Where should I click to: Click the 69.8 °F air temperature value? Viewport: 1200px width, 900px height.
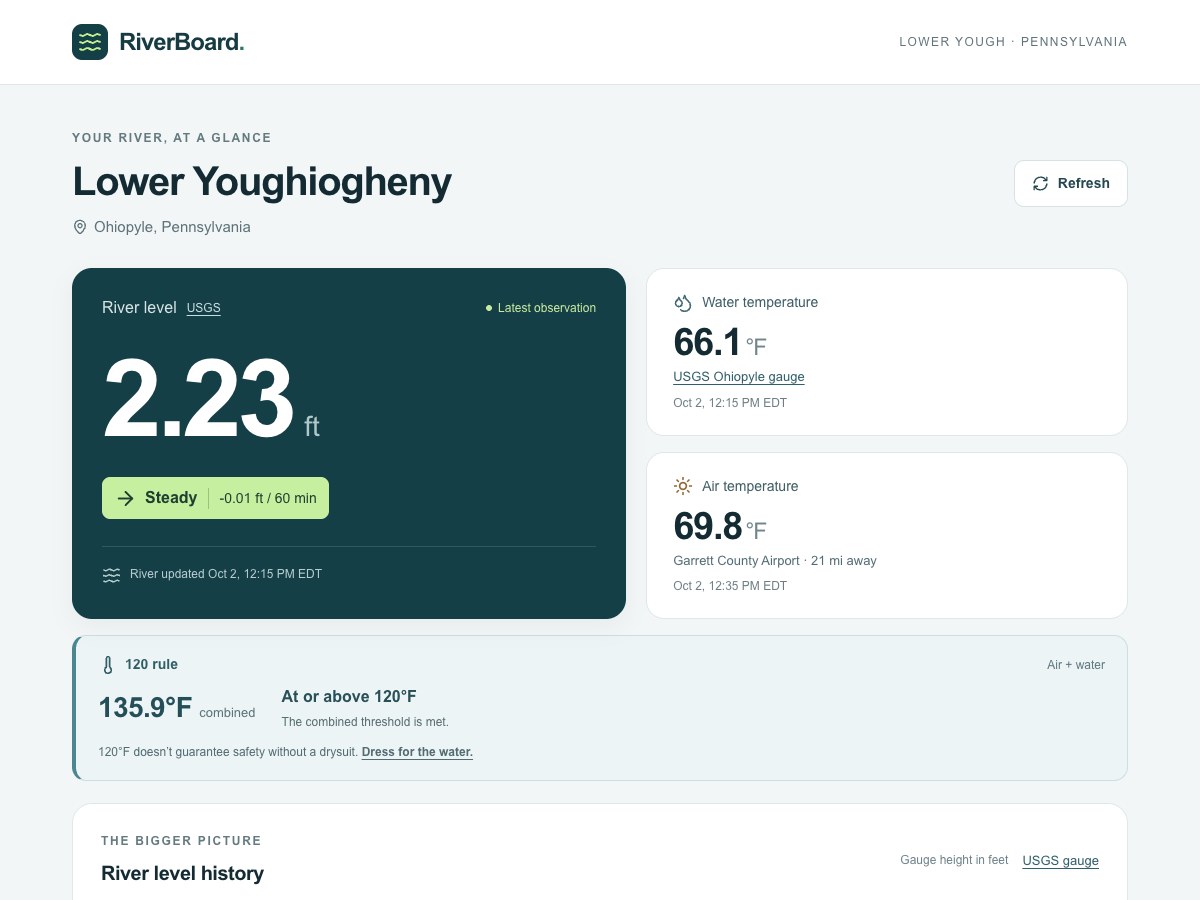click(x=720, y=526)
